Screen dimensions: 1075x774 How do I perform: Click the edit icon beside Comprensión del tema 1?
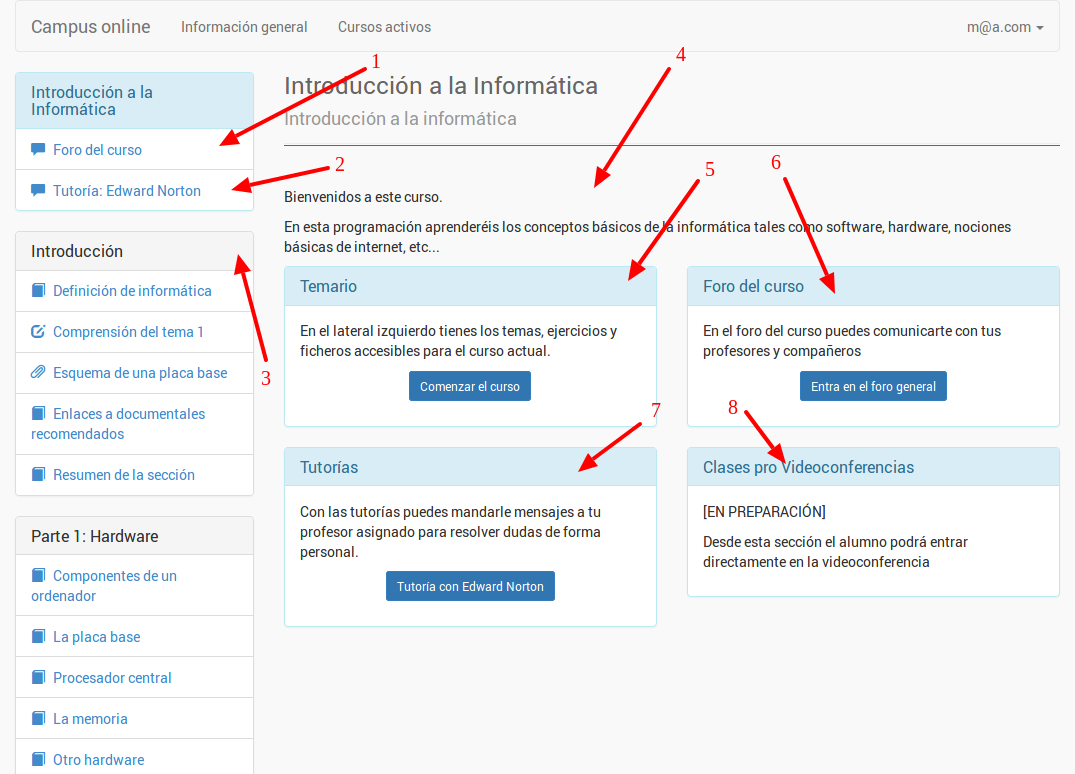pos(38,332)
